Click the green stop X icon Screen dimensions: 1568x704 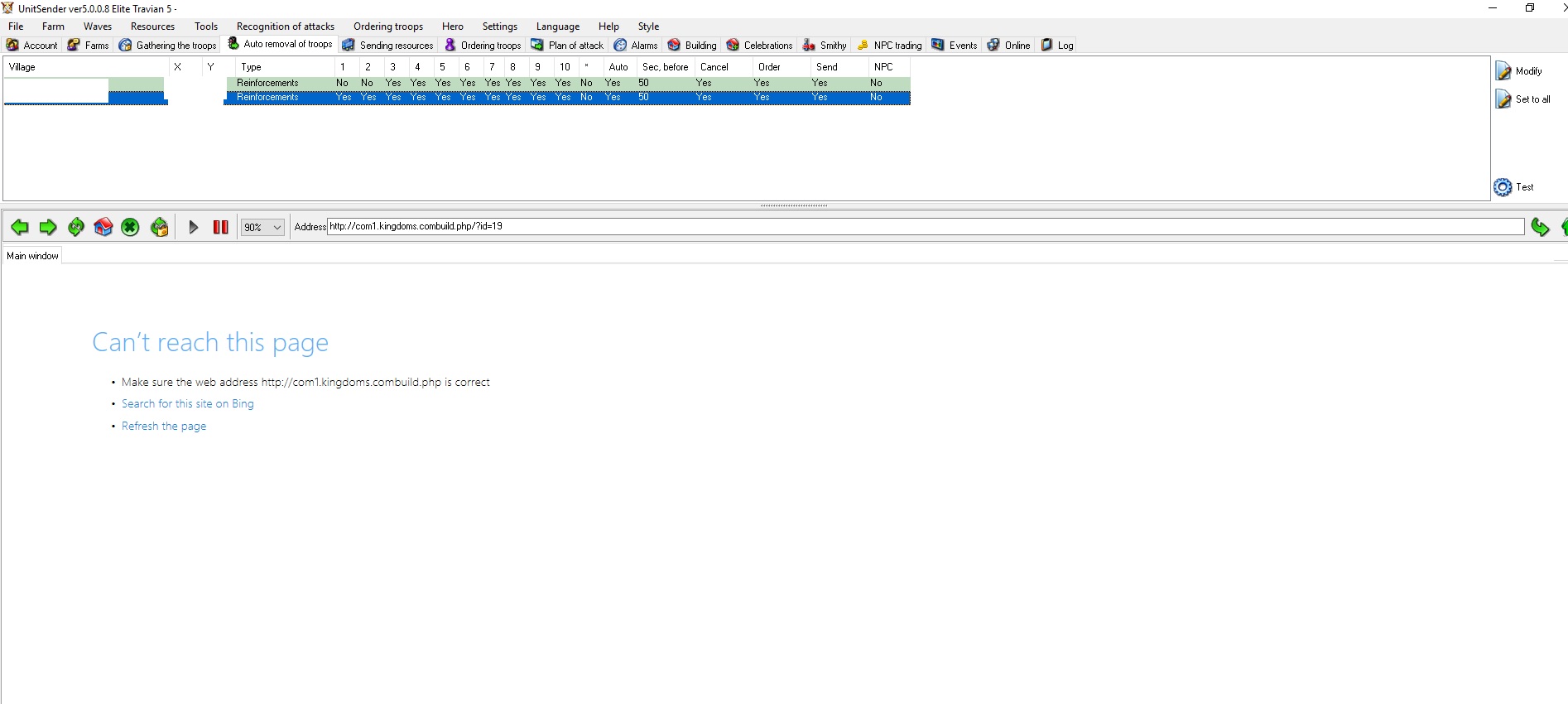point(130,227)
